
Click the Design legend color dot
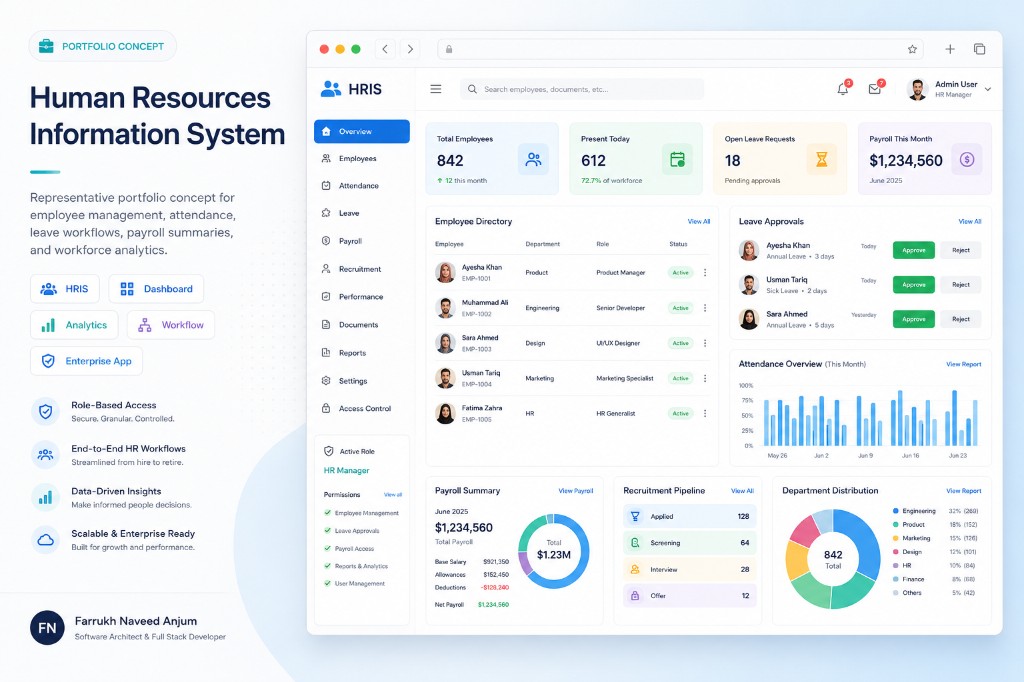pyautogui.click(x=895, y=552)
